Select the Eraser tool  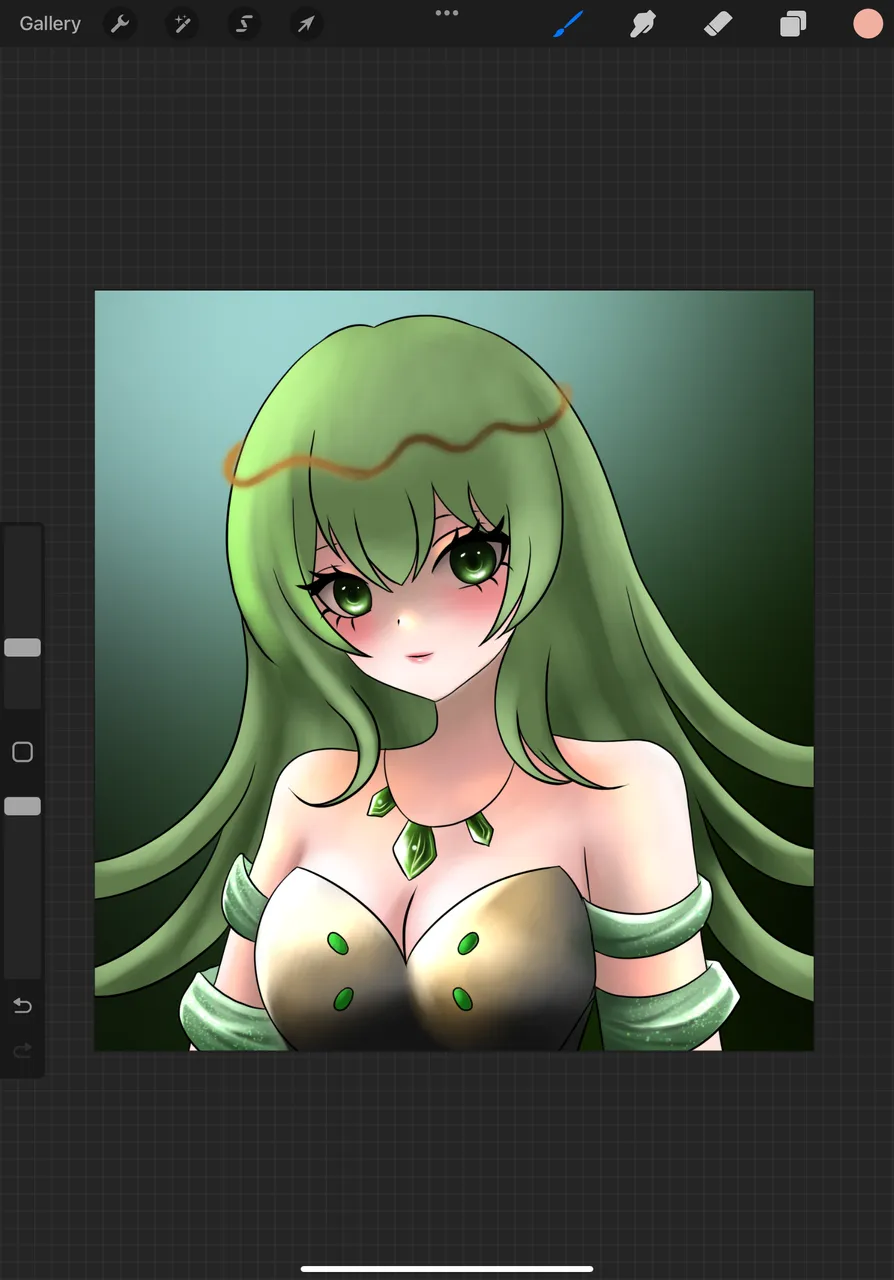coord(718,24)
